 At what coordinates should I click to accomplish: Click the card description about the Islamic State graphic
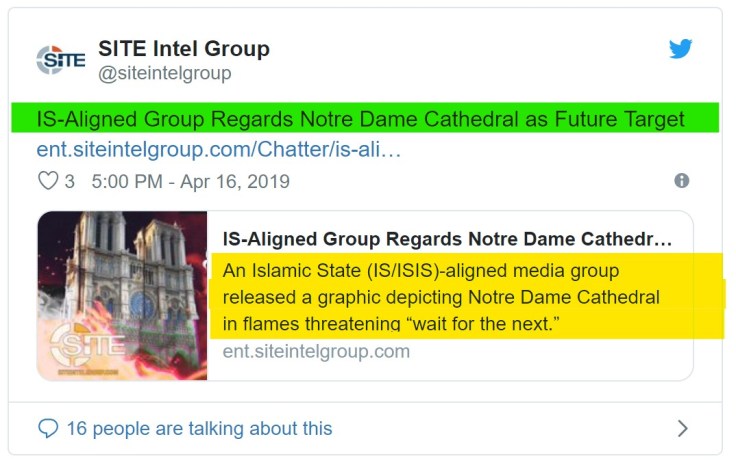pyautogui.click(x=440, y=297)
